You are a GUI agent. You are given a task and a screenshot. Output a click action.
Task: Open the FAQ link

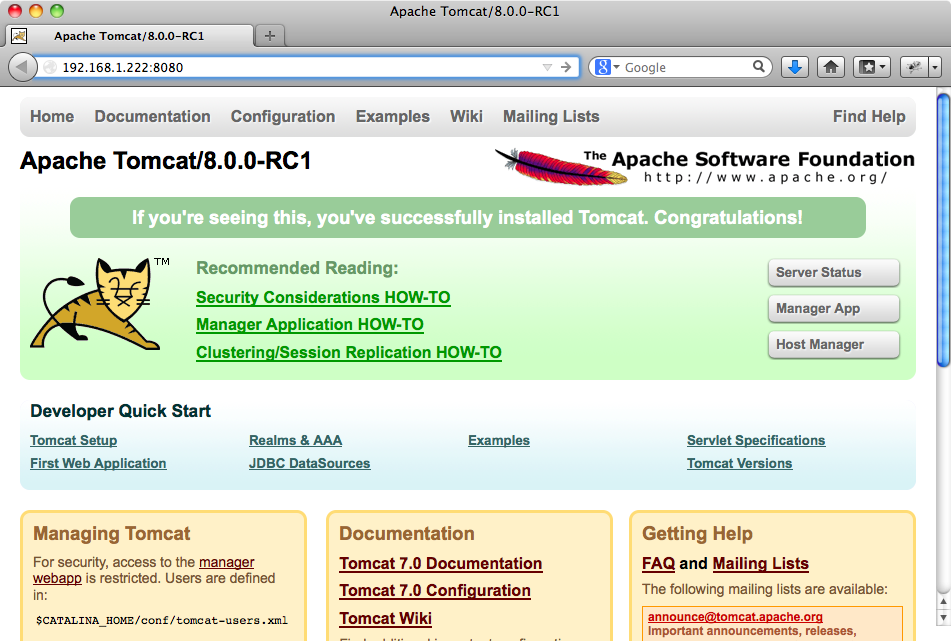pyautogui.click(x=658, y=563)
